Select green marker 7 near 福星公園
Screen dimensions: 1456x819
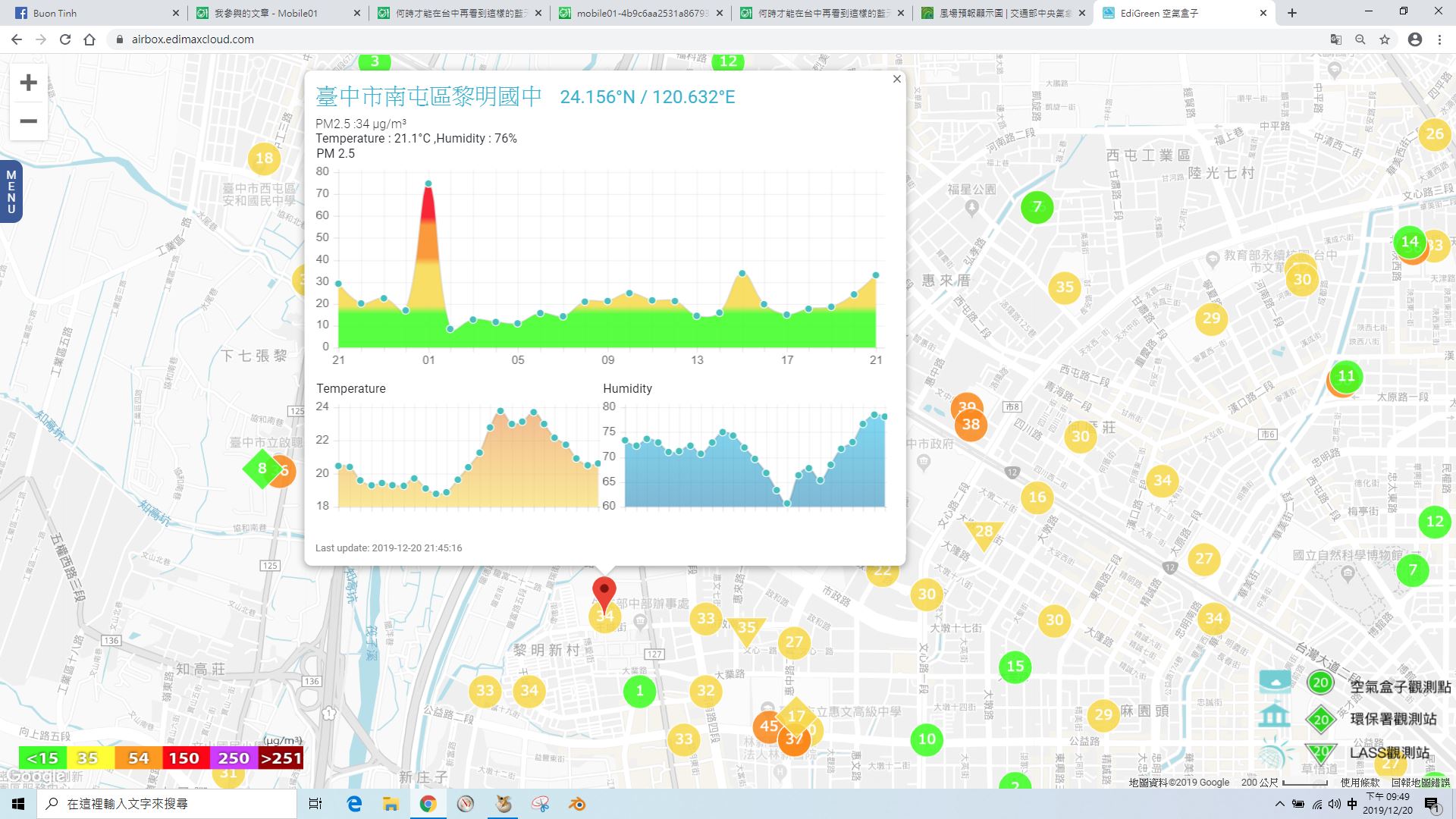1037,207
